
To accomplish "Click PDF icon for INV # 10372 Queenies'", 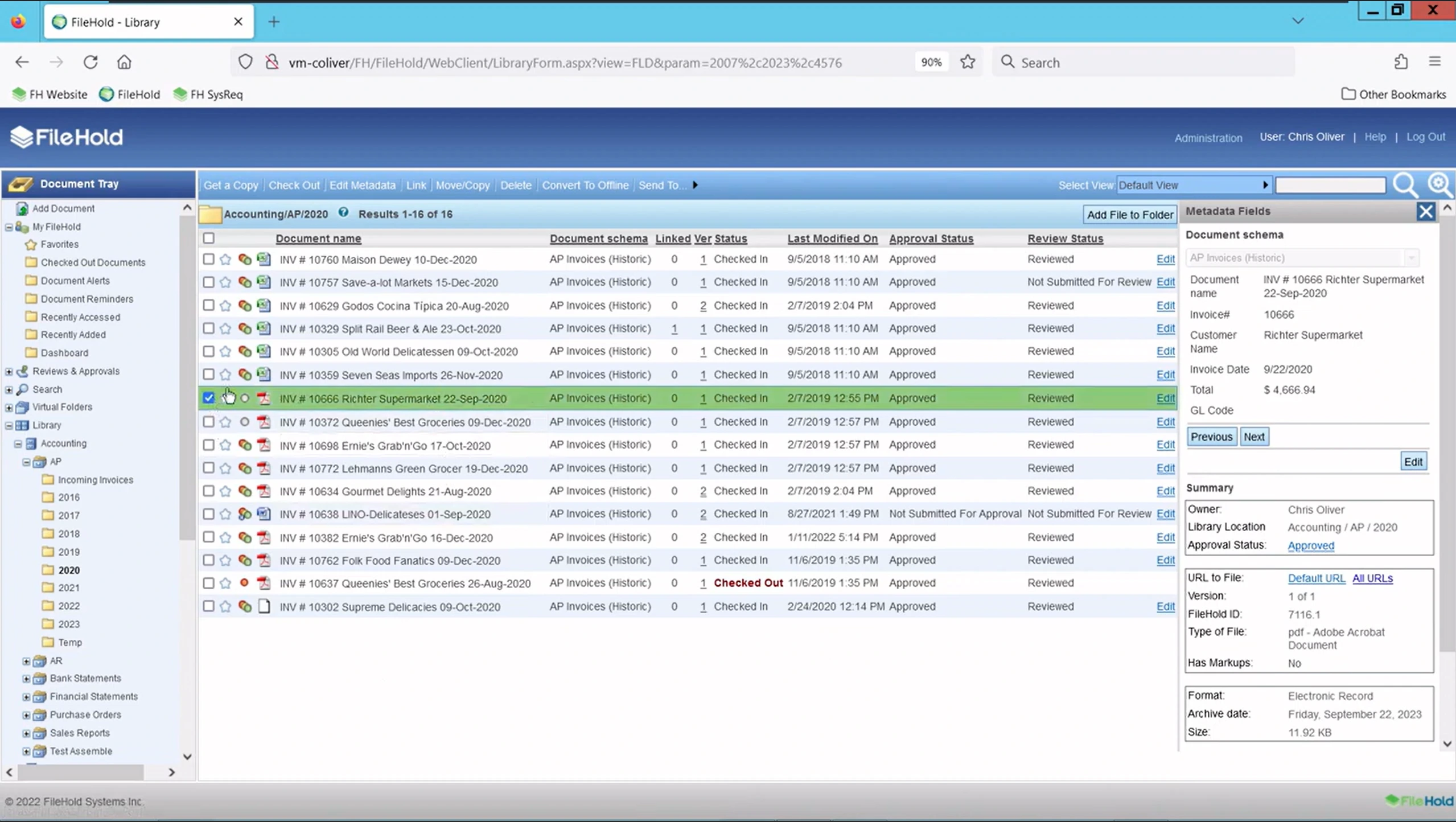I will (x=264, y=422).
